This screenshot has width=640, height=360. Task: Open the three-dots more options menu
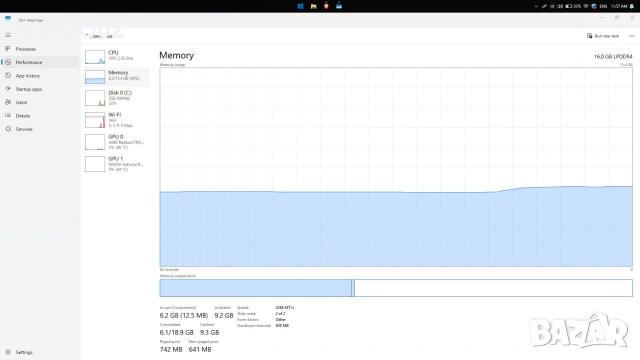click(x=632, y=36)
